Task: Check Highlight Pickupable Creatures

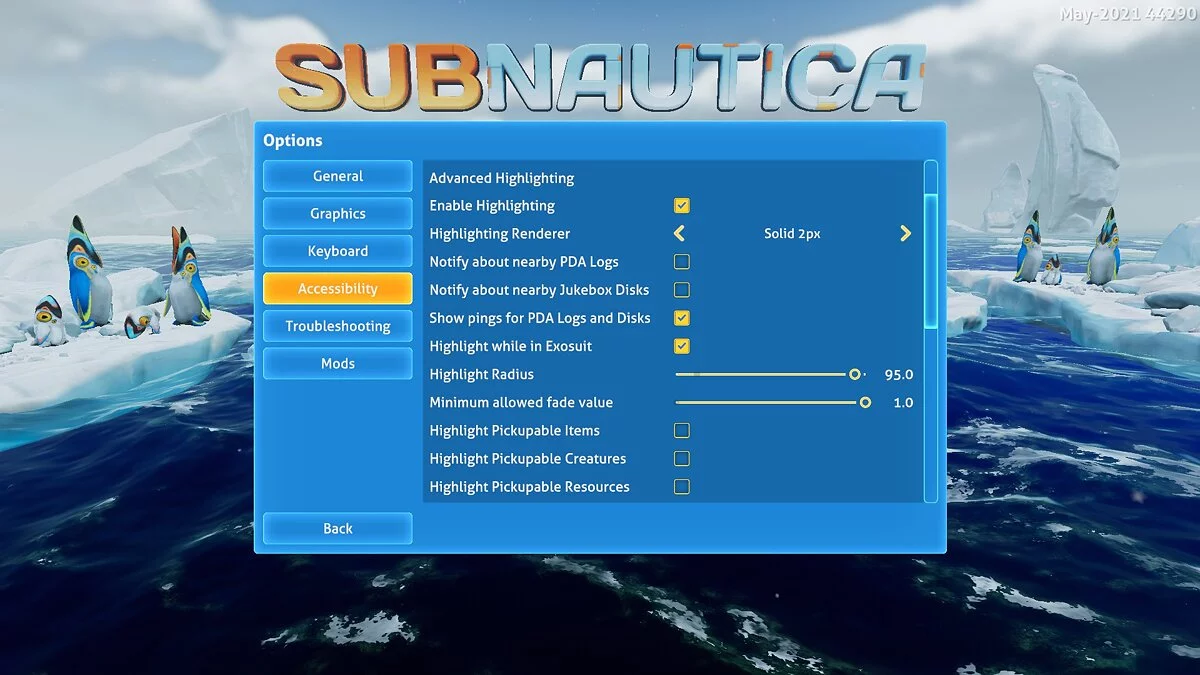Action: coord(681,458)
